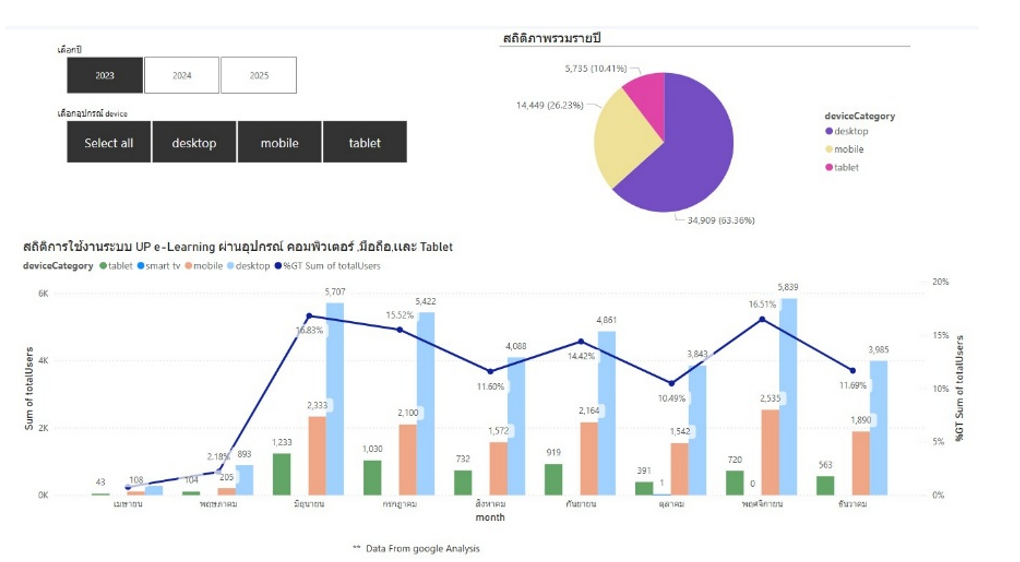1020x562 pixels.
Task: Click the pink tablet entry in the pie legend
Action: pos(829,167)
